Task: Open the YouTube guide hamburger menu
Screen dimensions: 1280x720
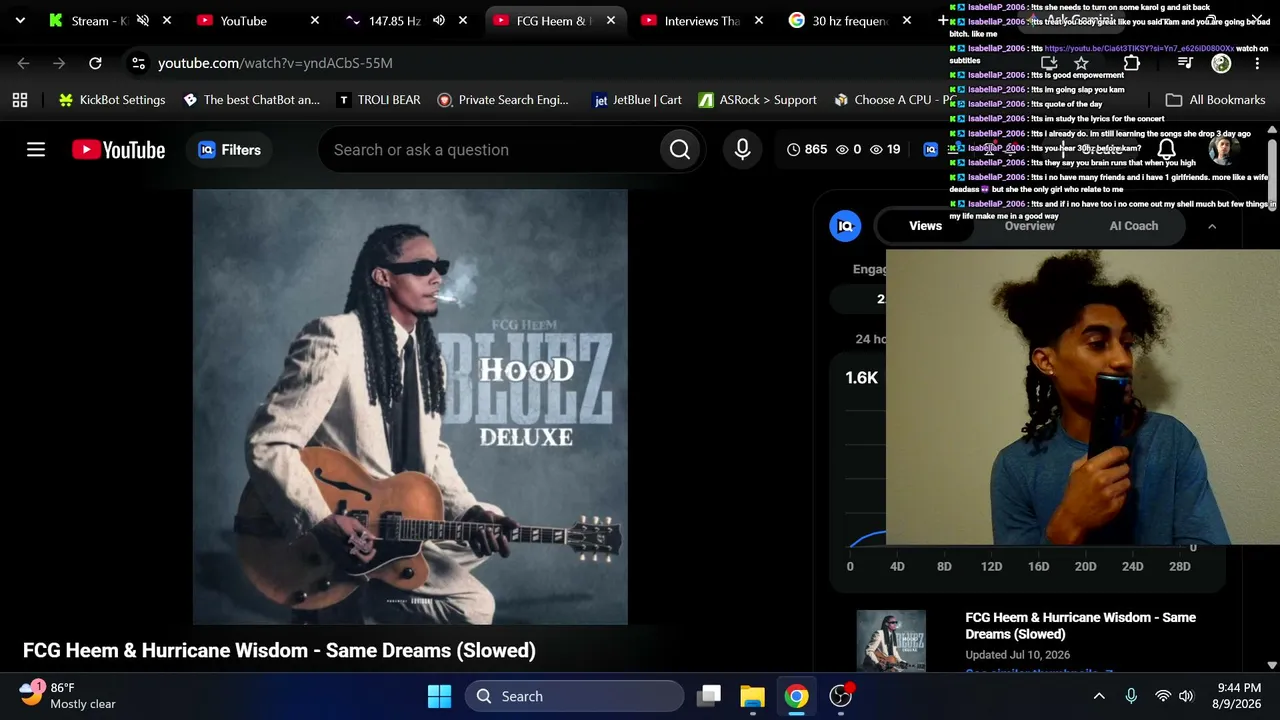Action: pos(36,150)
